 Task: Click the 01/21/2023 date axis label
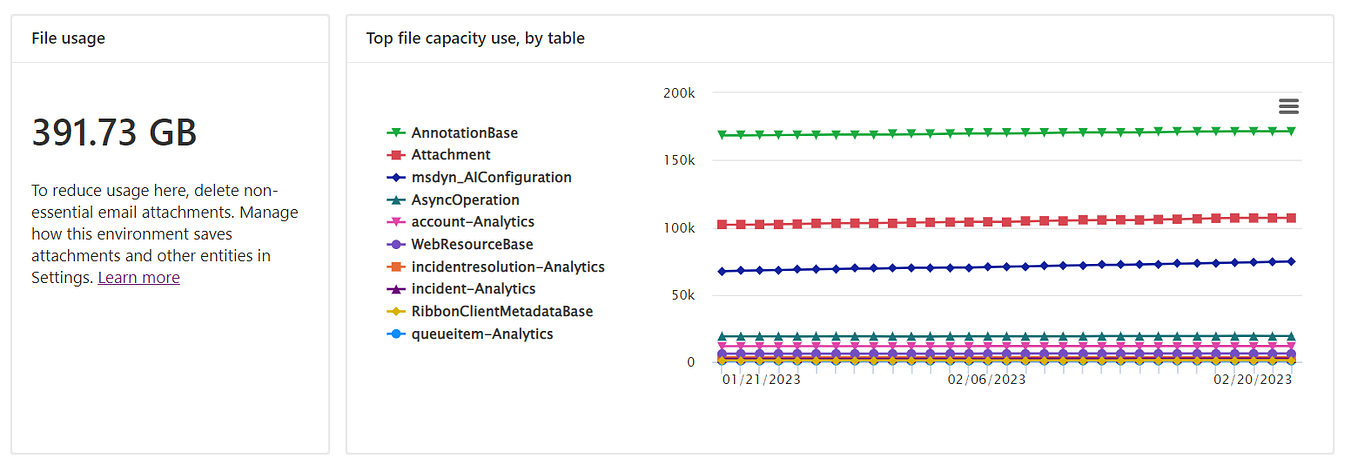[761, 380]
